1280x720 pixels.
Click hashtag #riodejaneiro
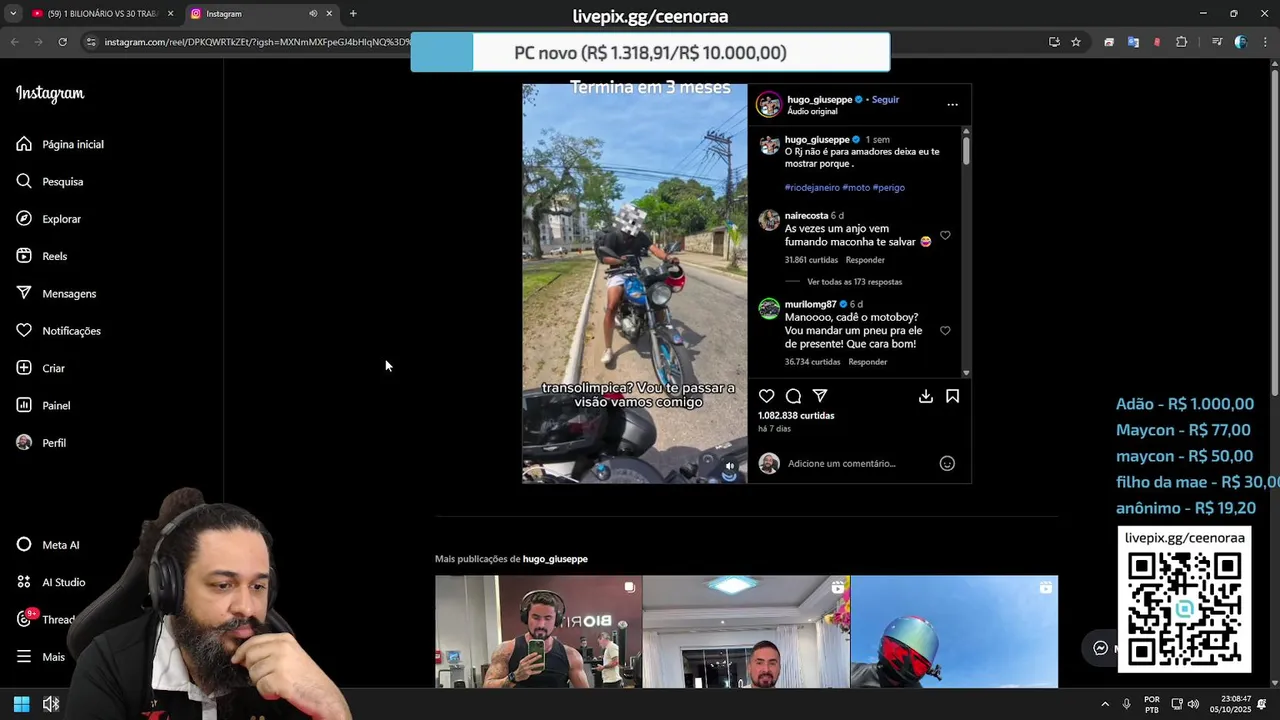click(812, 188)
